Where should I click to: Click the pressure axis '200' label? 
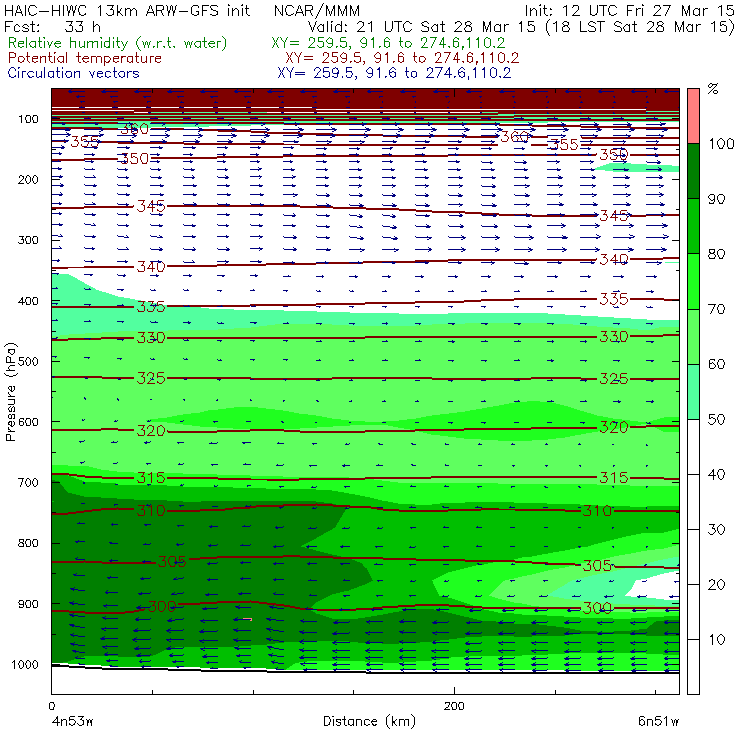[x=28, y=179]
